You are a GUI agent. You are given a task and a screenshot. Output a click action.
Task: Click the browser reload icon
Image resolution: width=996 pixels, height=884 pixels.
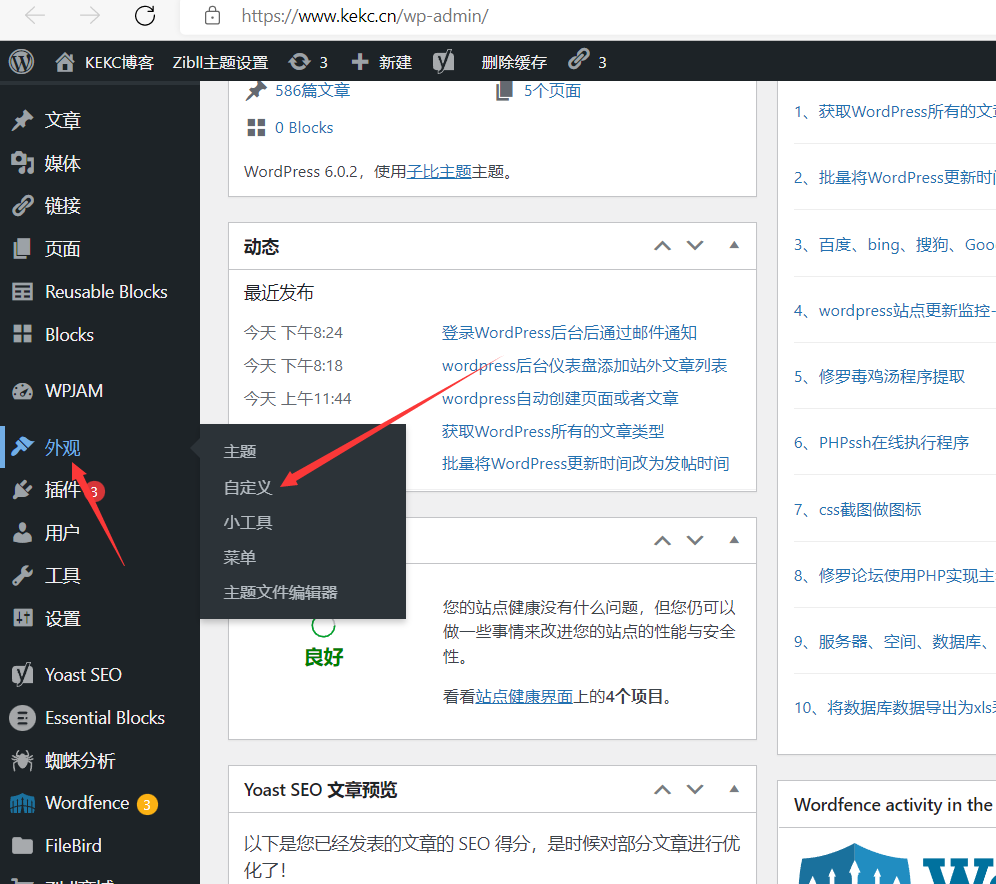click(145, 16)
